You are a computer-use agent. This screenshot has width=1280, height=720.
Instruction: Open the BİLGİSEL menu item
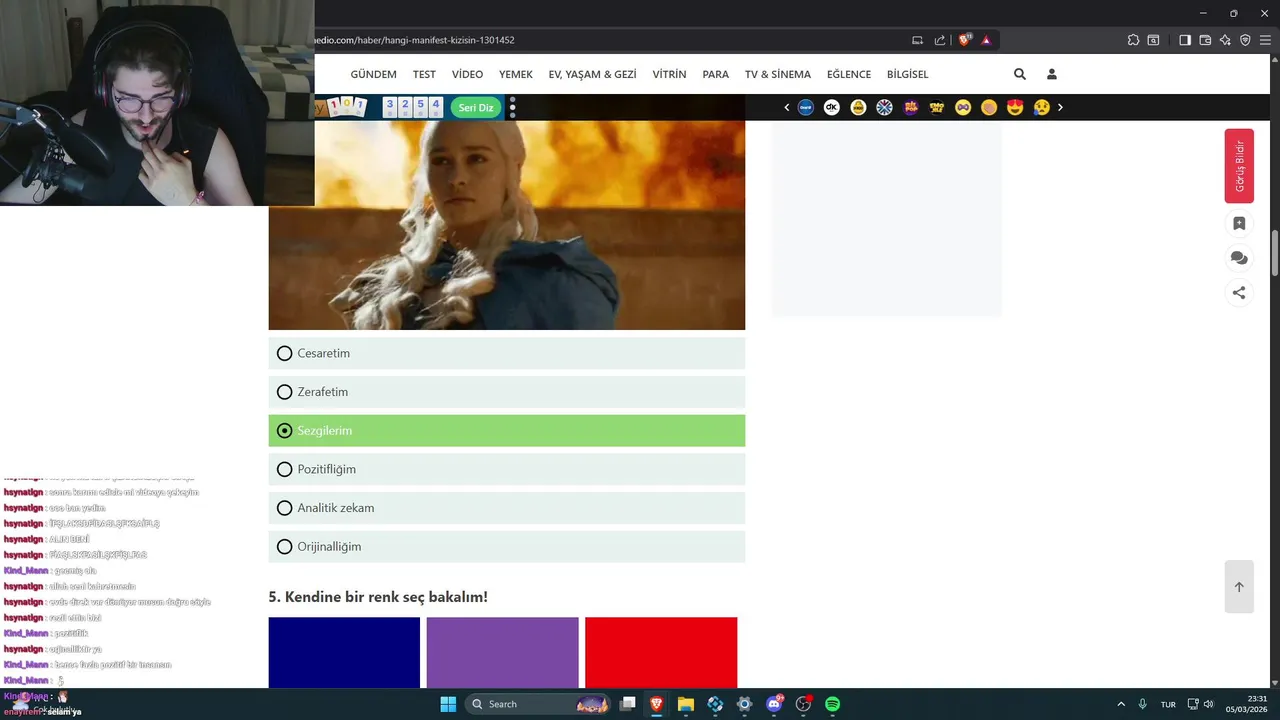[907, 74]
